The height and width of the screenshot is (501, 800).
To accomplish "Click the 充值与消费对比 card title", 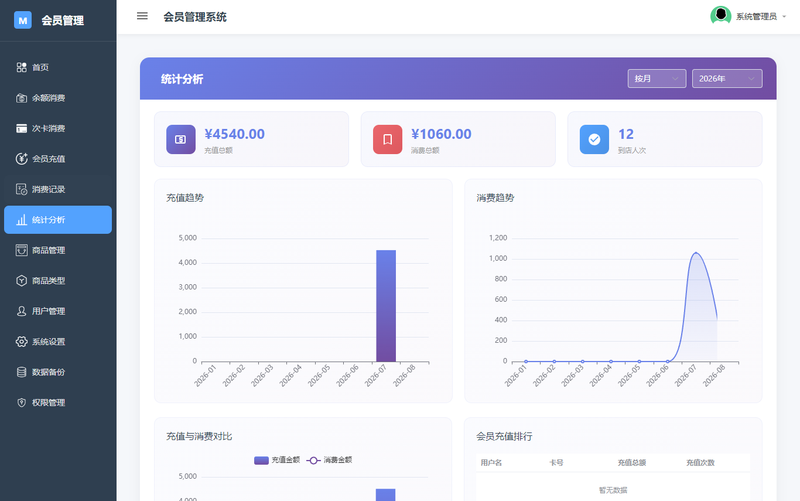I will pyautogui.click(x=199, y=436).
